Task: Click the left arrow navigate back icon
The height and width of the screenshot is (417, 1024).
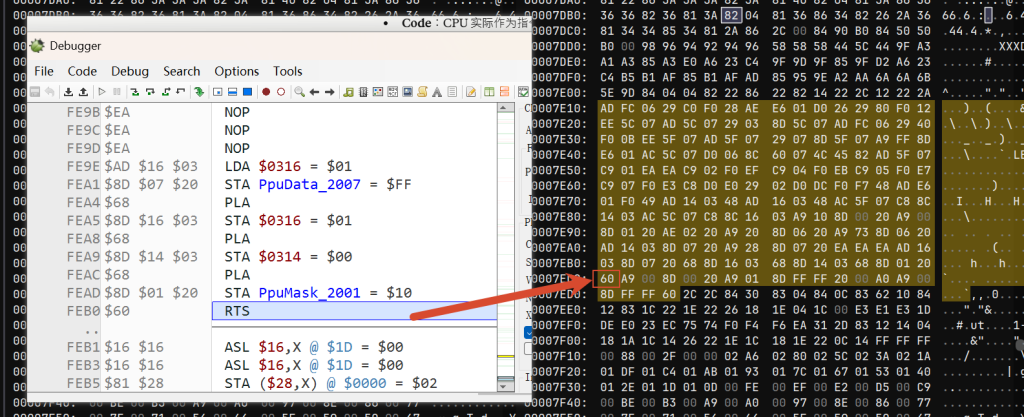Action: point(314,92)
